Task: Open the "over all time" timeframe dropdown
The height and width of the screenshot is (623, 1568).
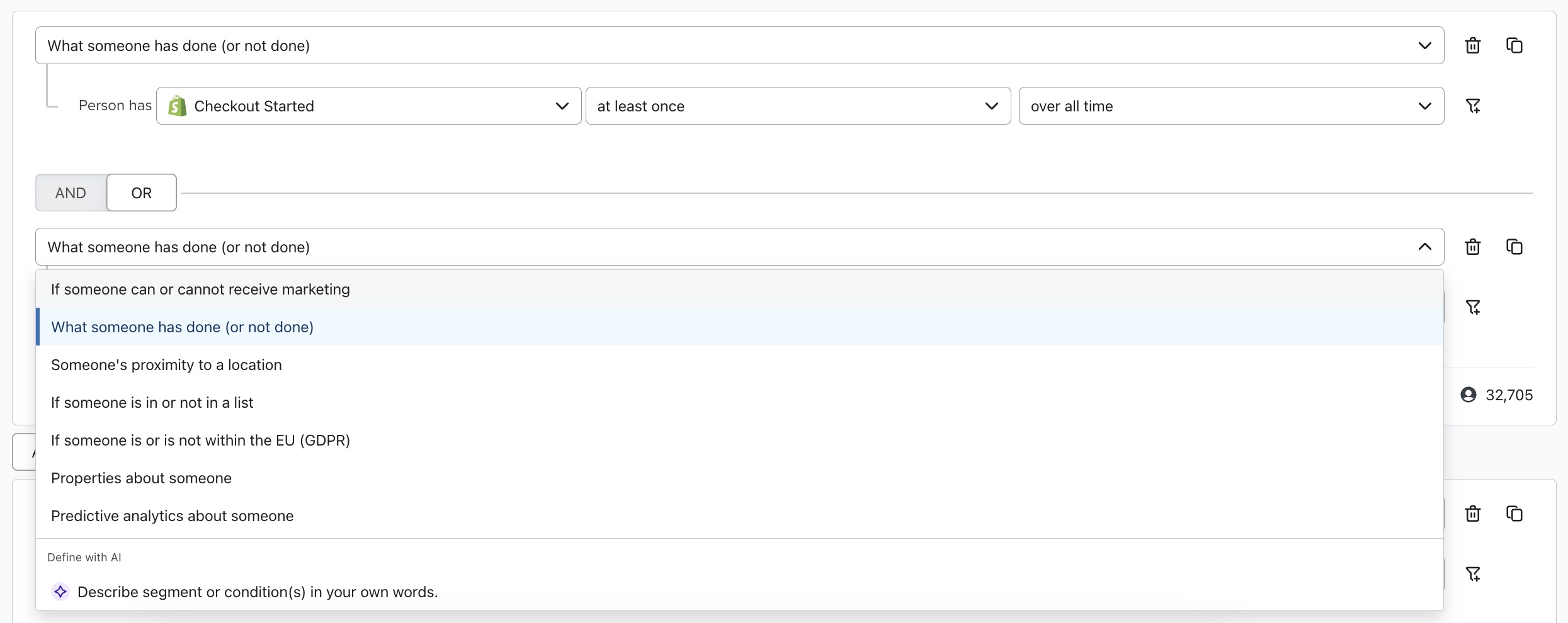Action: (1231, 106)
